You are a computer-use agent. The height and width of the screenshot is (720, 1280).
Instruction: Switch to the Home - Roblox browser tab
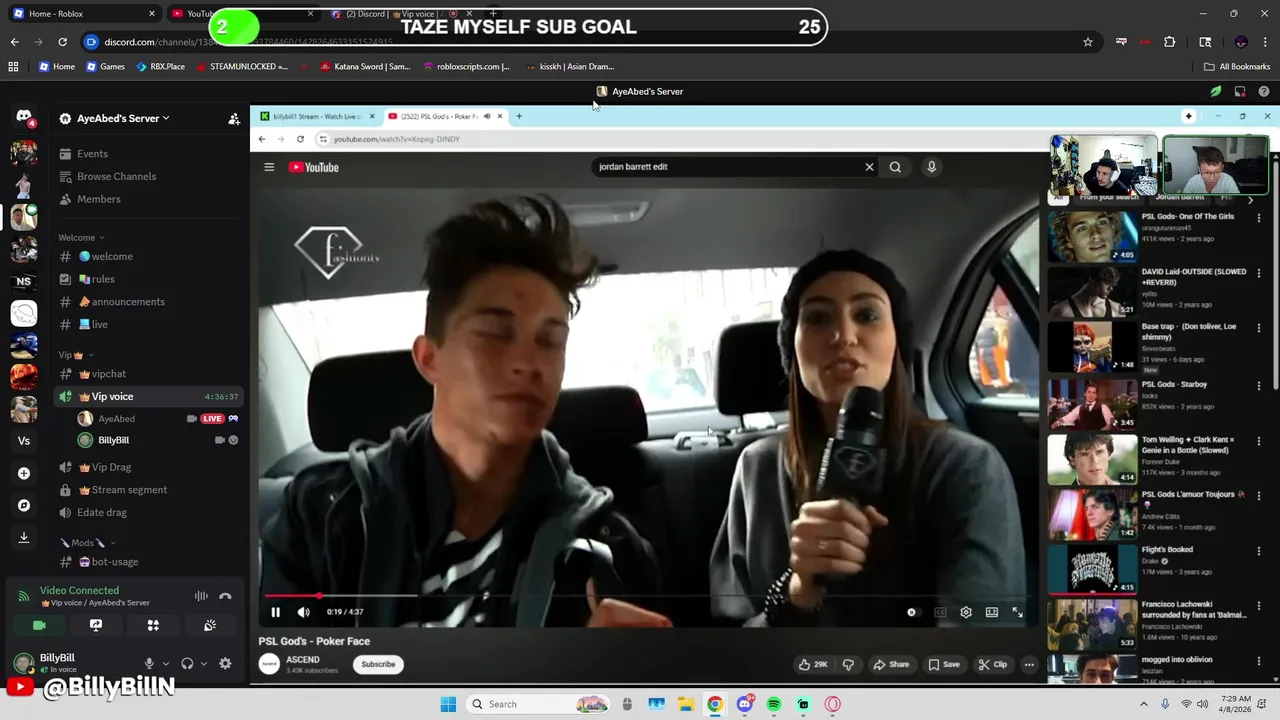(x=85, y=14)
